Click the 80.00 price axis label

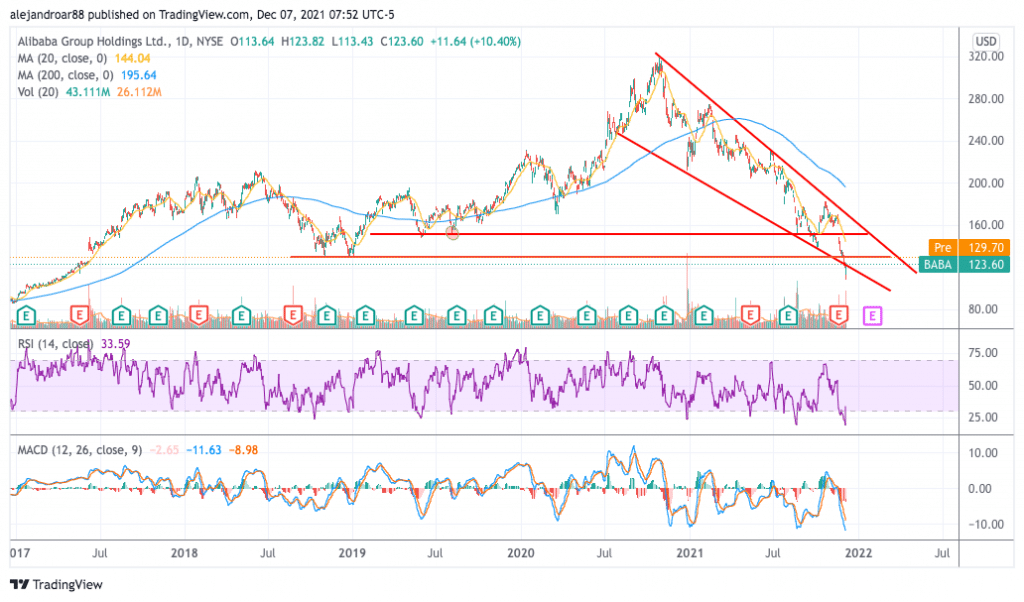(985, 309)
